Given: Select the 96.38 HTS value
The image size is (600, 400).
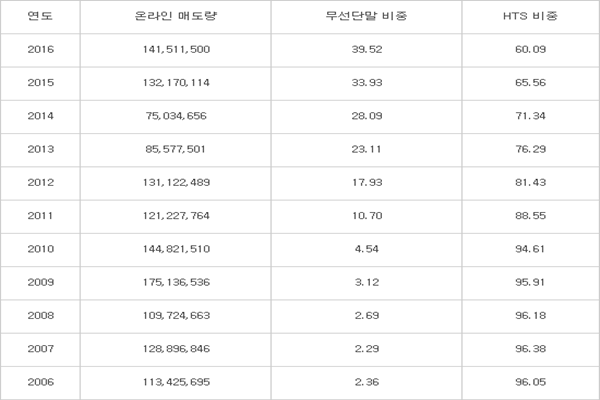Looking at the screenshot, I should coord(530,349).
